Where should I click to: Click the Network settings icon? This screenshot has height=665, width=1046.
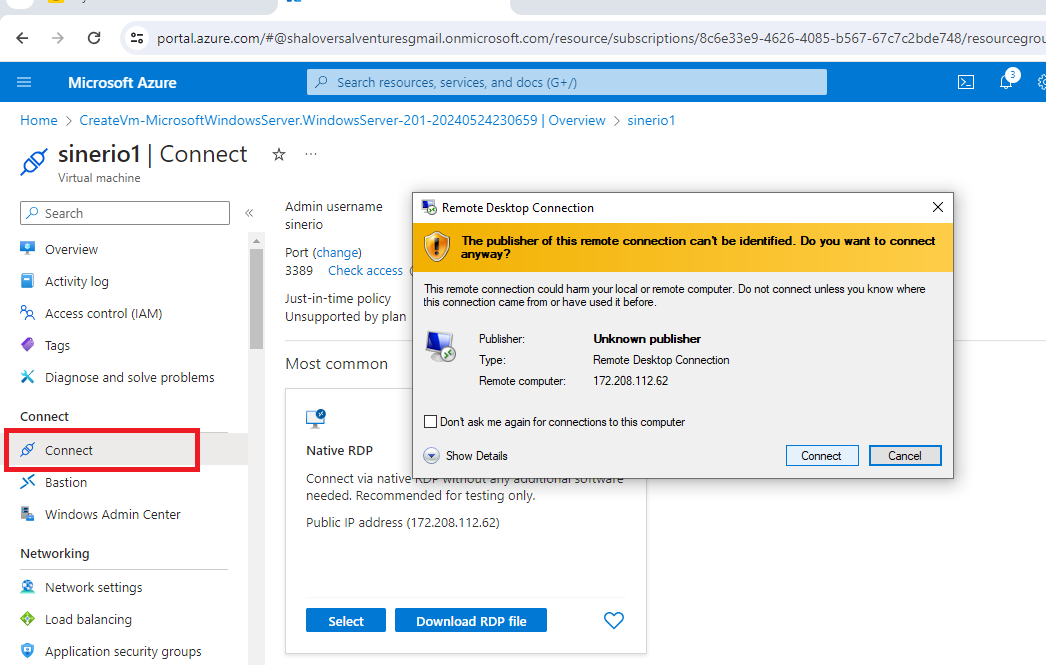27,587
